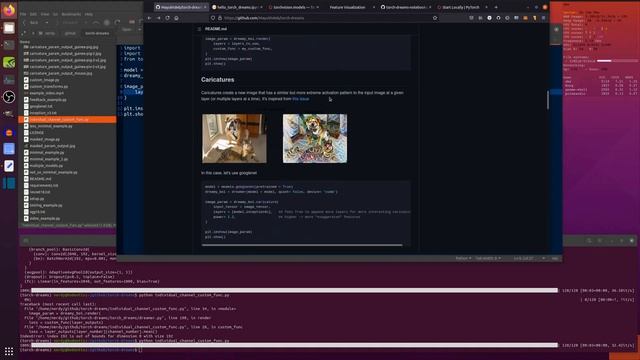Screen dimensions: 640x360
Task: Click the Caricatures heading
Action: click(x=218, y=80)
